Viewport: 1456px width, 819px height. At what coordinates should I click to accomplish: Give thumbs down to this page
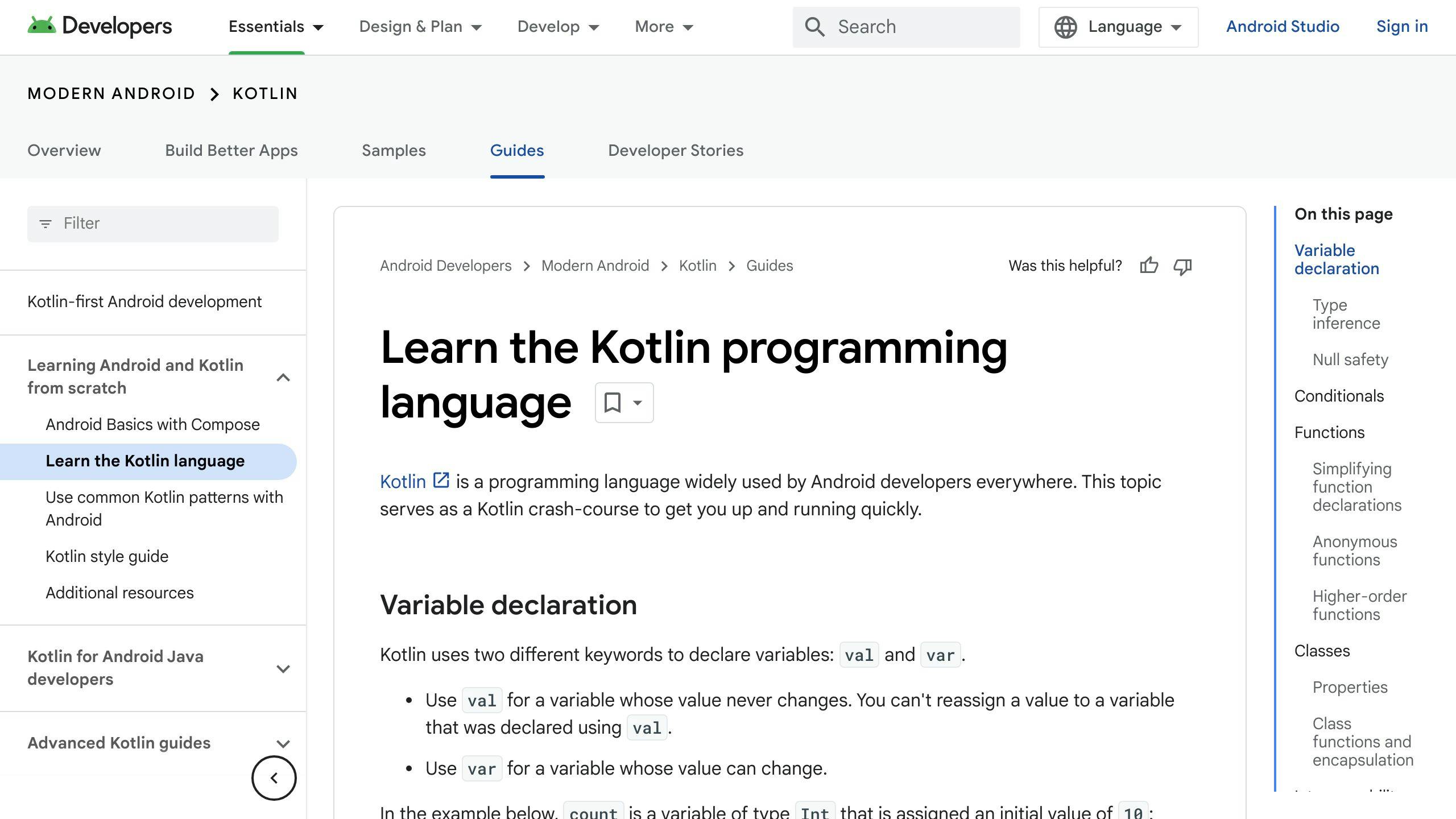click(x=1182, y=266)
